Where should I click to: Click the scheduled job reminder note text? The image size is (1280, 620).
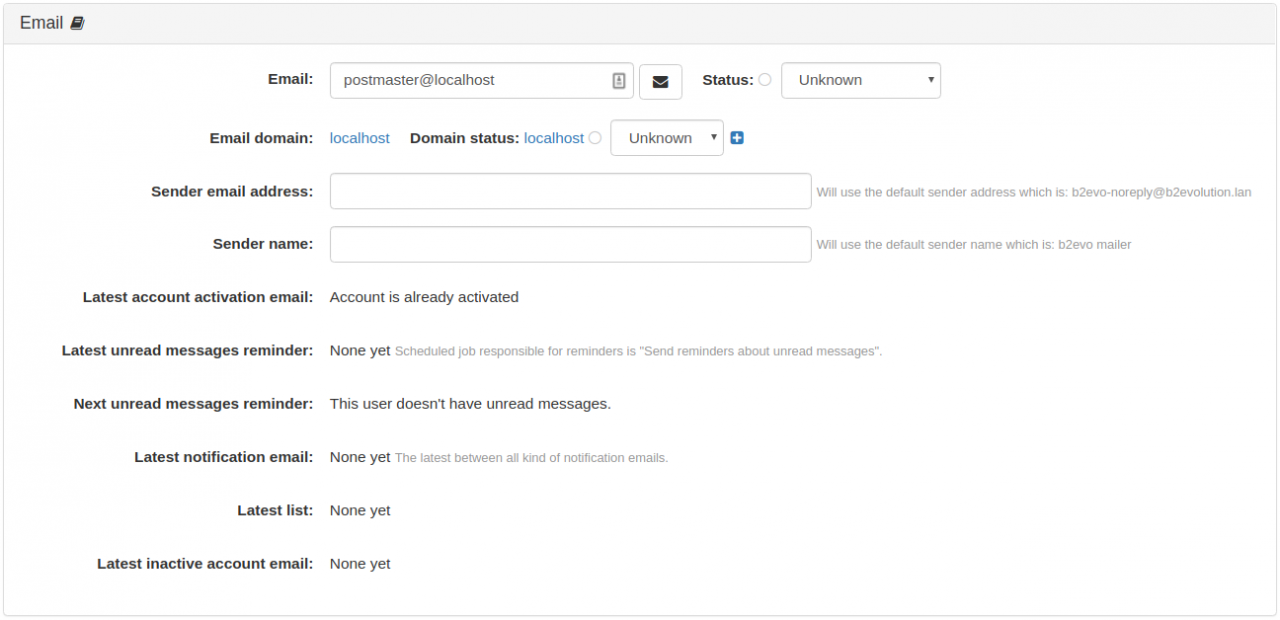pos(639,351)
